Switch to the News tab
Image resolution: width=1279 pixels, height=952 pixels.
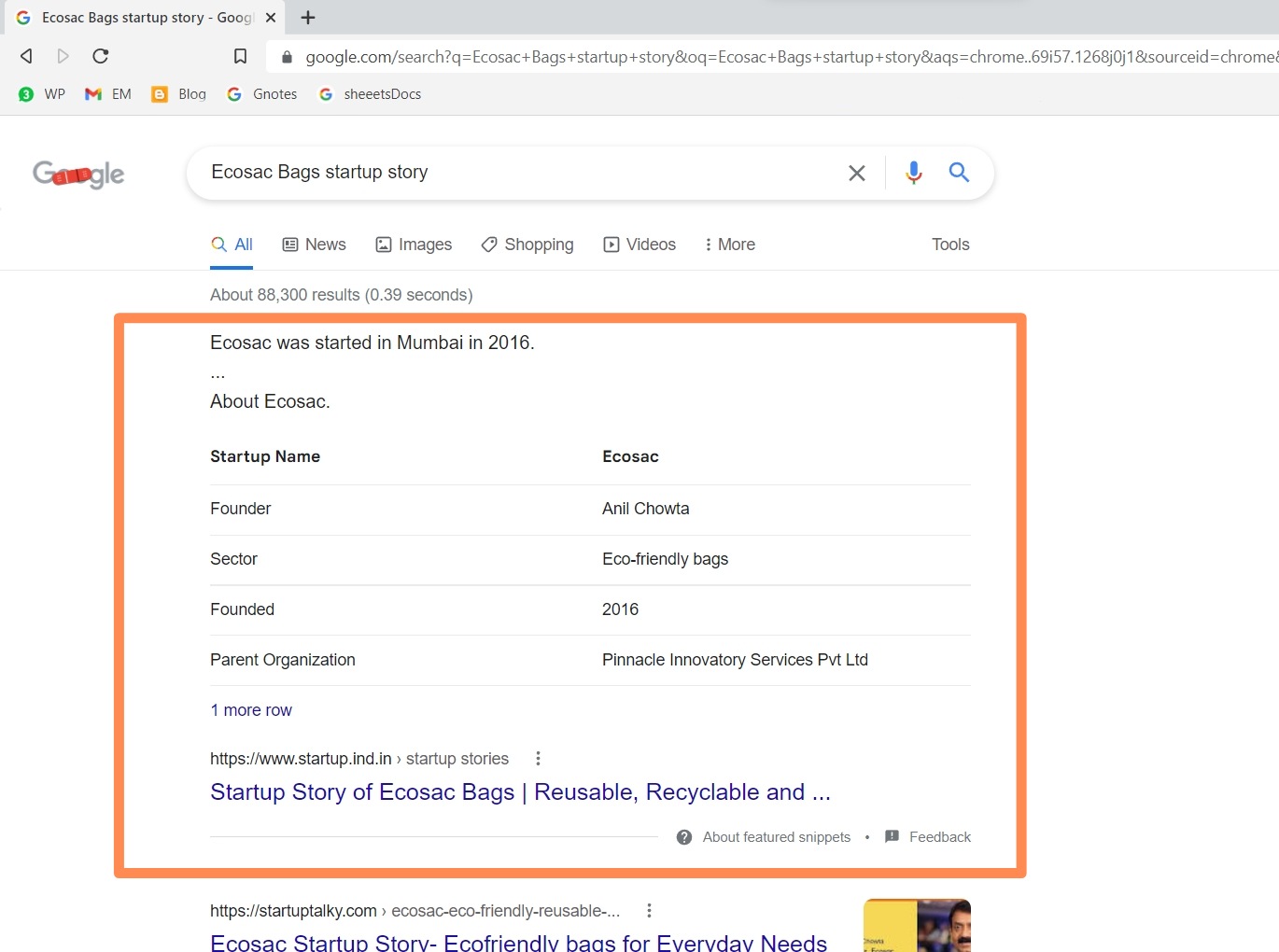pyautogui.click(x=314, y=245)
